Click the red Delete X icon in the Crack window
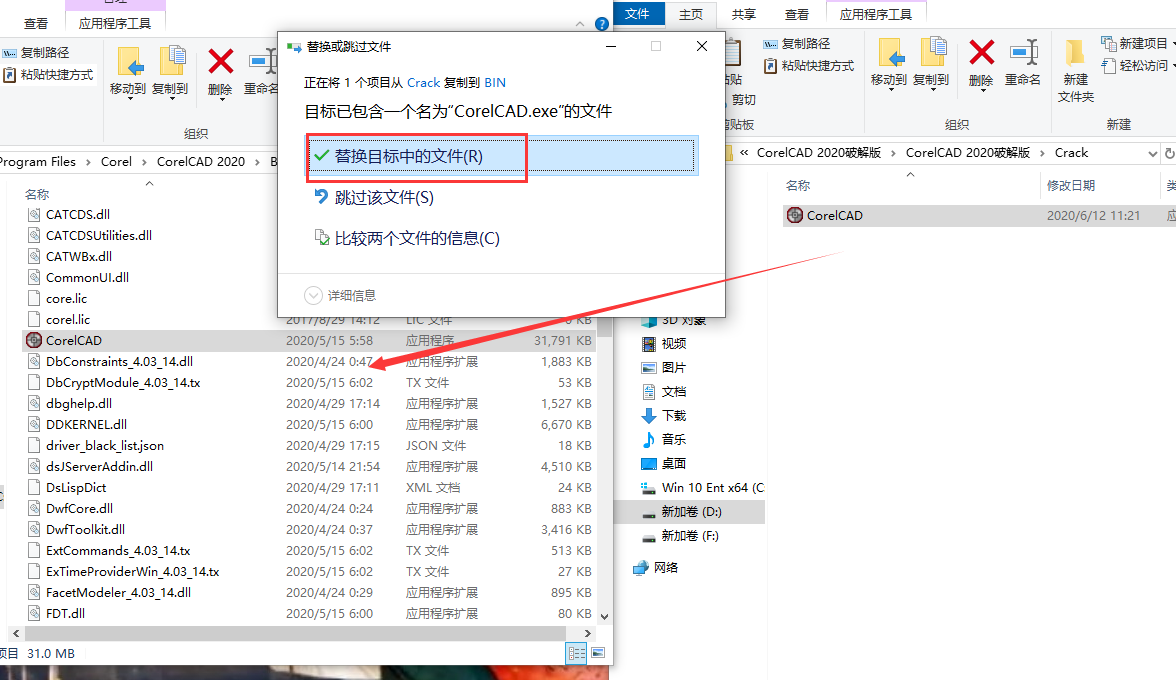This screenshot has height=680, width=1176. coord(981,56)
